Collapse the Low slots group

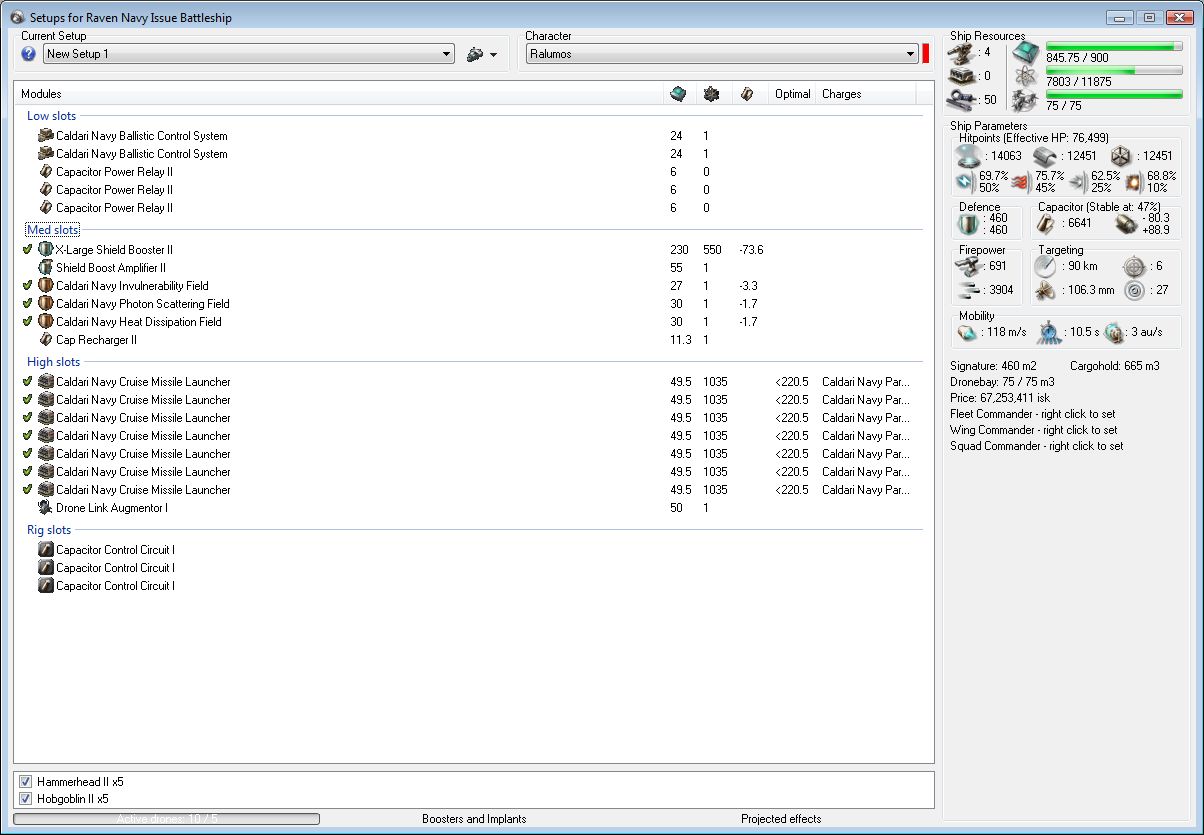click(x=51, y=116)
